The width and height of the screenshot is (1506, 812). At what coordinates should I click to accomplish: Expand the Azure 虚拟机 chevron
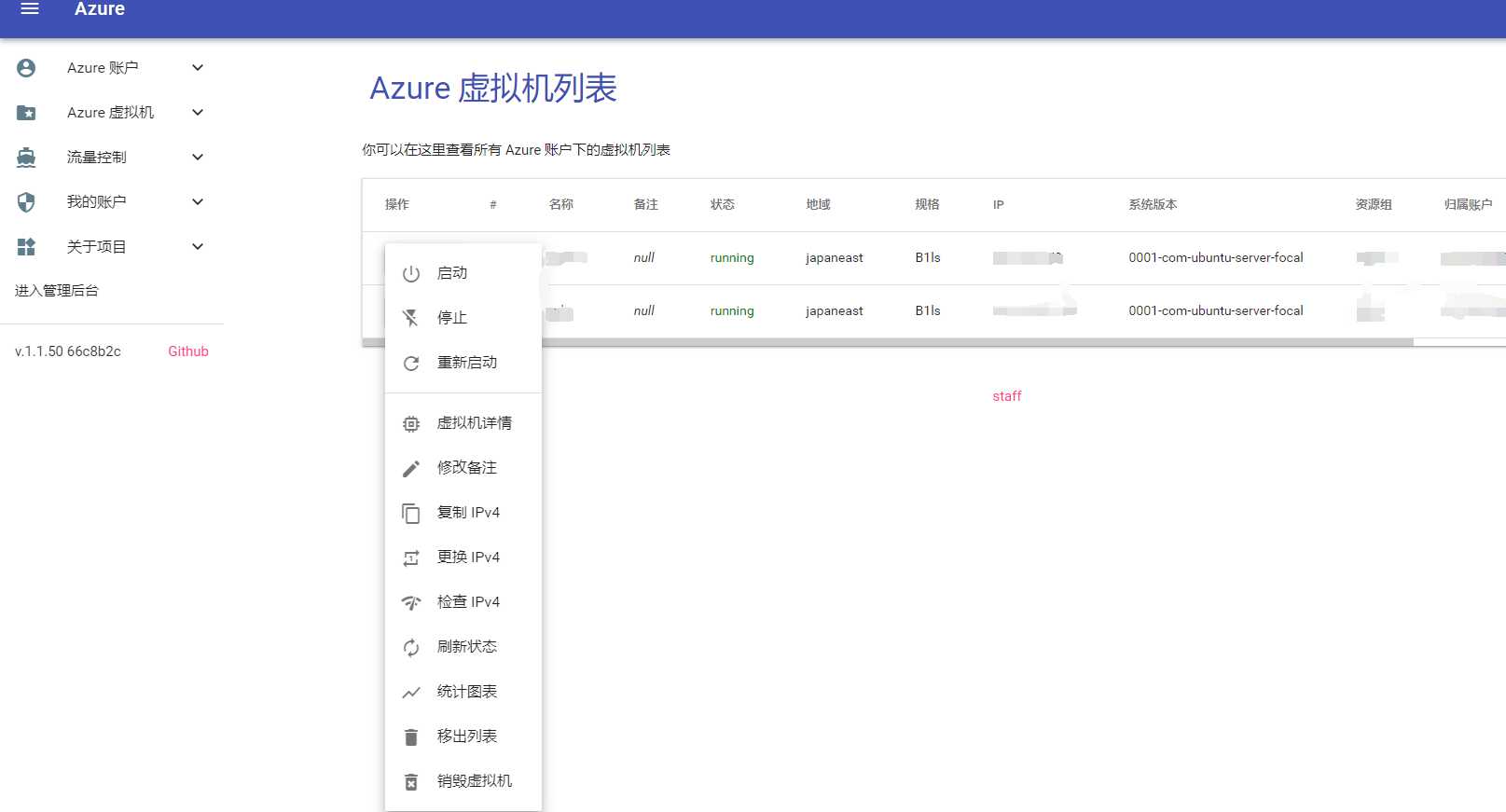[x=198, y=113]
